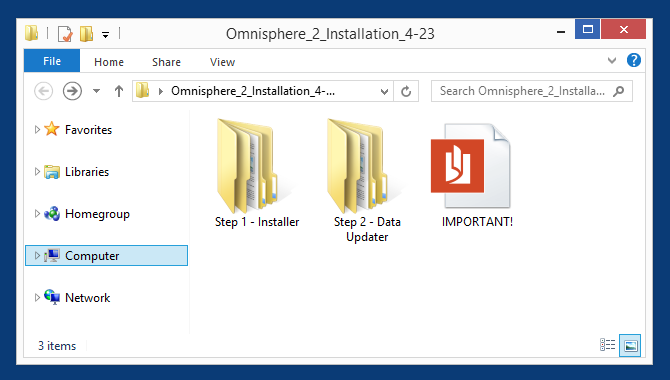Go forward with the Forward arrow button
The height and width of the screenshot is (380, 670).
click(72, 91)
